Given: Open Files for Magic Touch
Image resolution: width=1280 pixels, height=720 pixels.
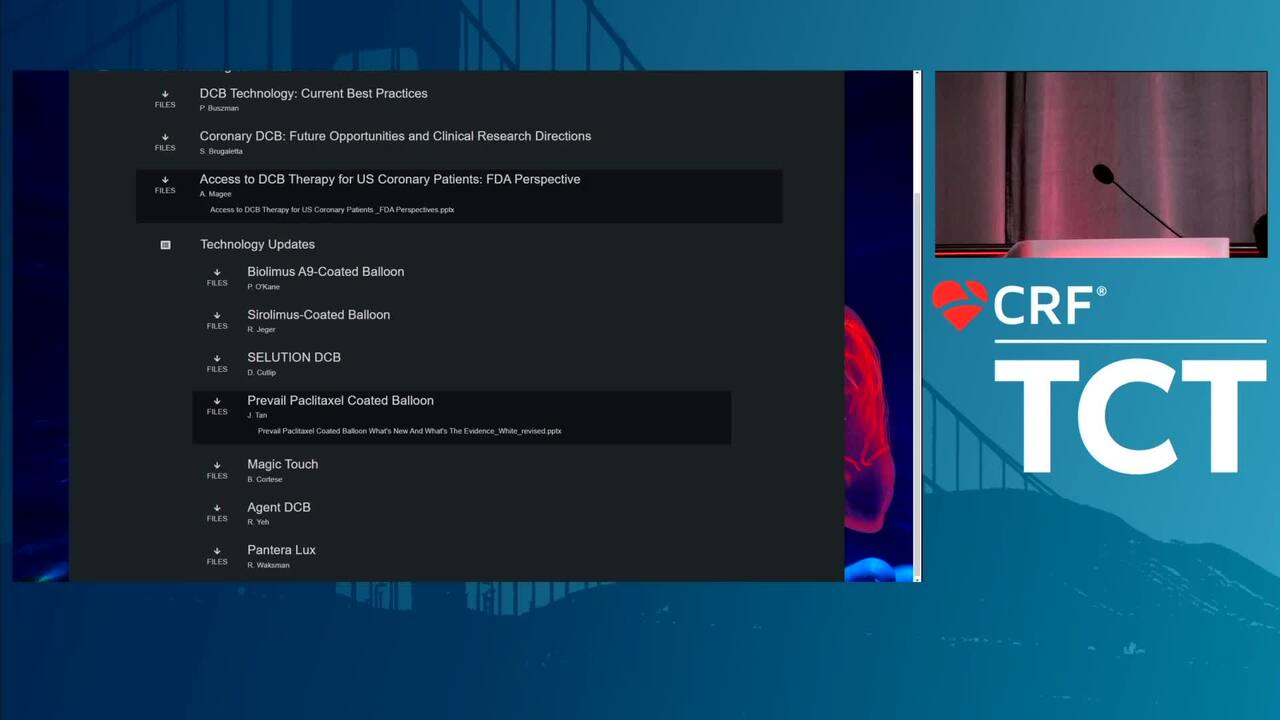Looking at the screenshot, I should (217, 470).
